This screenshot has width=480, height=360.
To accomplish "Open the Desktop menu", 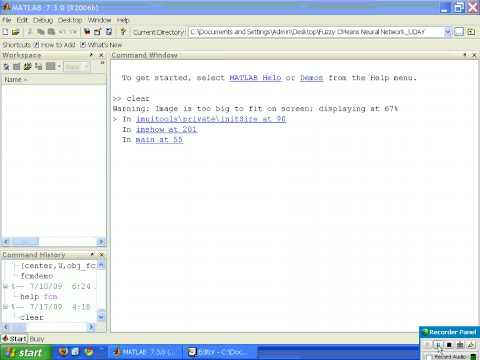I will click(70, 20).
